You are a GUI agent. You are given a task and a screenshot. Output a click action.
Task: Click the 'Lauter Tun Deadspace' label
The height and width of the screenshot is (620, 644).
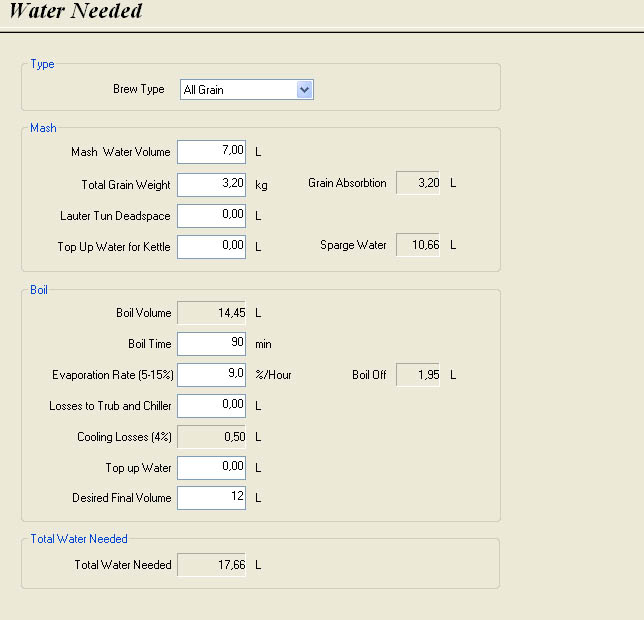115,216
